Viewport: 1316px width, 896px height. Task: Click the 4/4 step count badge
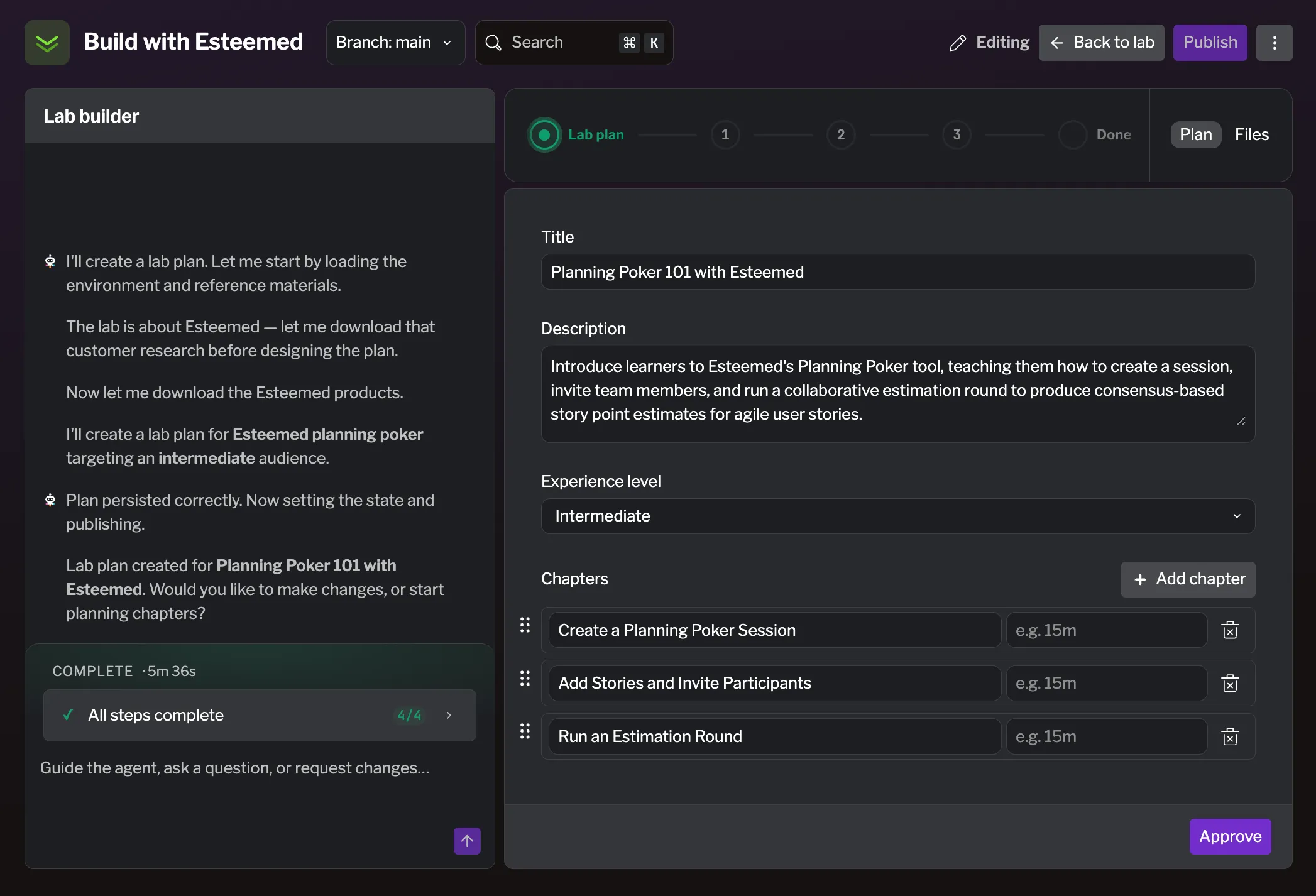tap(409, 715)
